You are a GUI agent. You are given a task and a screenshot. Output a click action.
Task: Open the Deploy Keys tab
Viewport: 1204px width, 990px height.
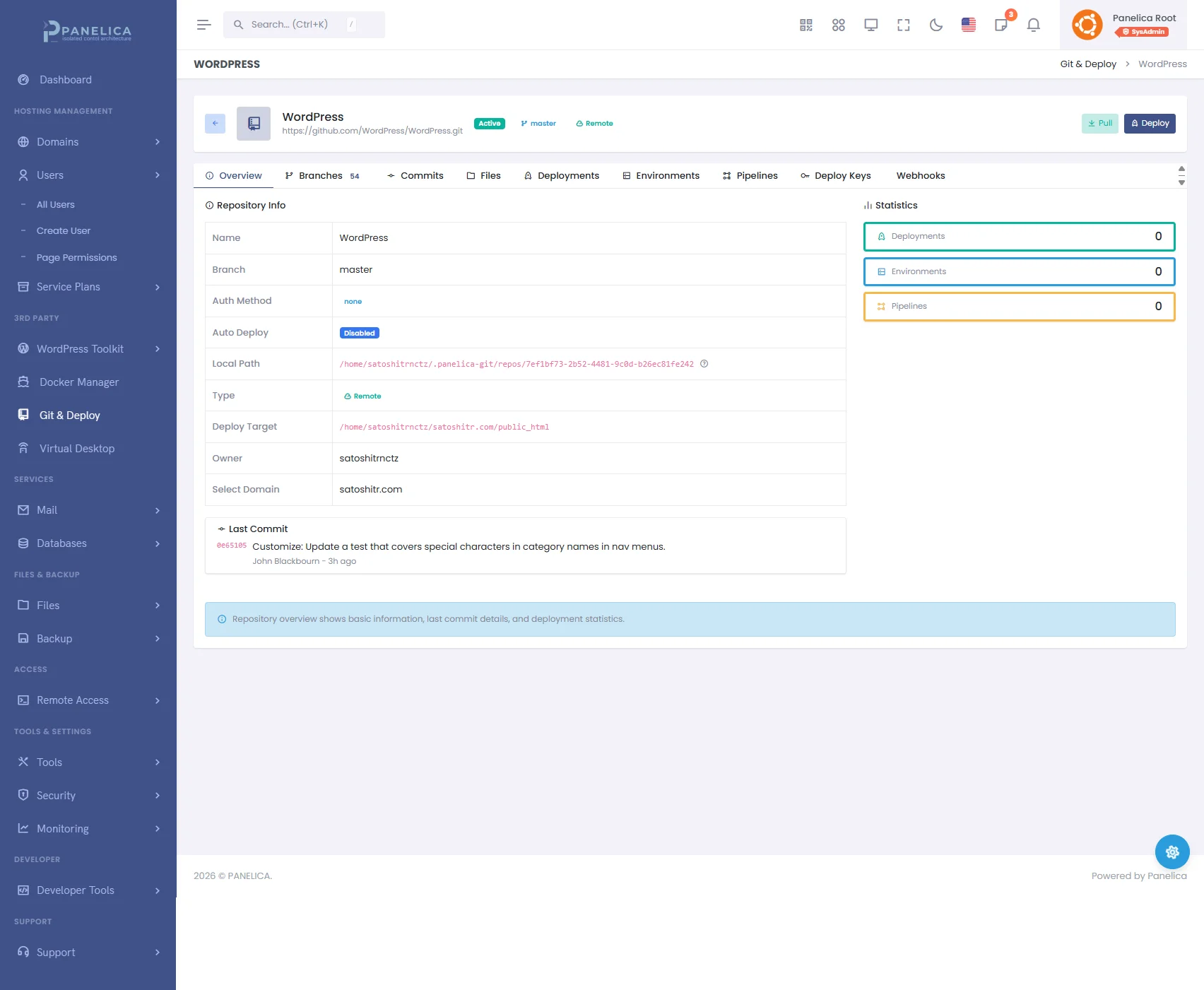coord(835,176)
